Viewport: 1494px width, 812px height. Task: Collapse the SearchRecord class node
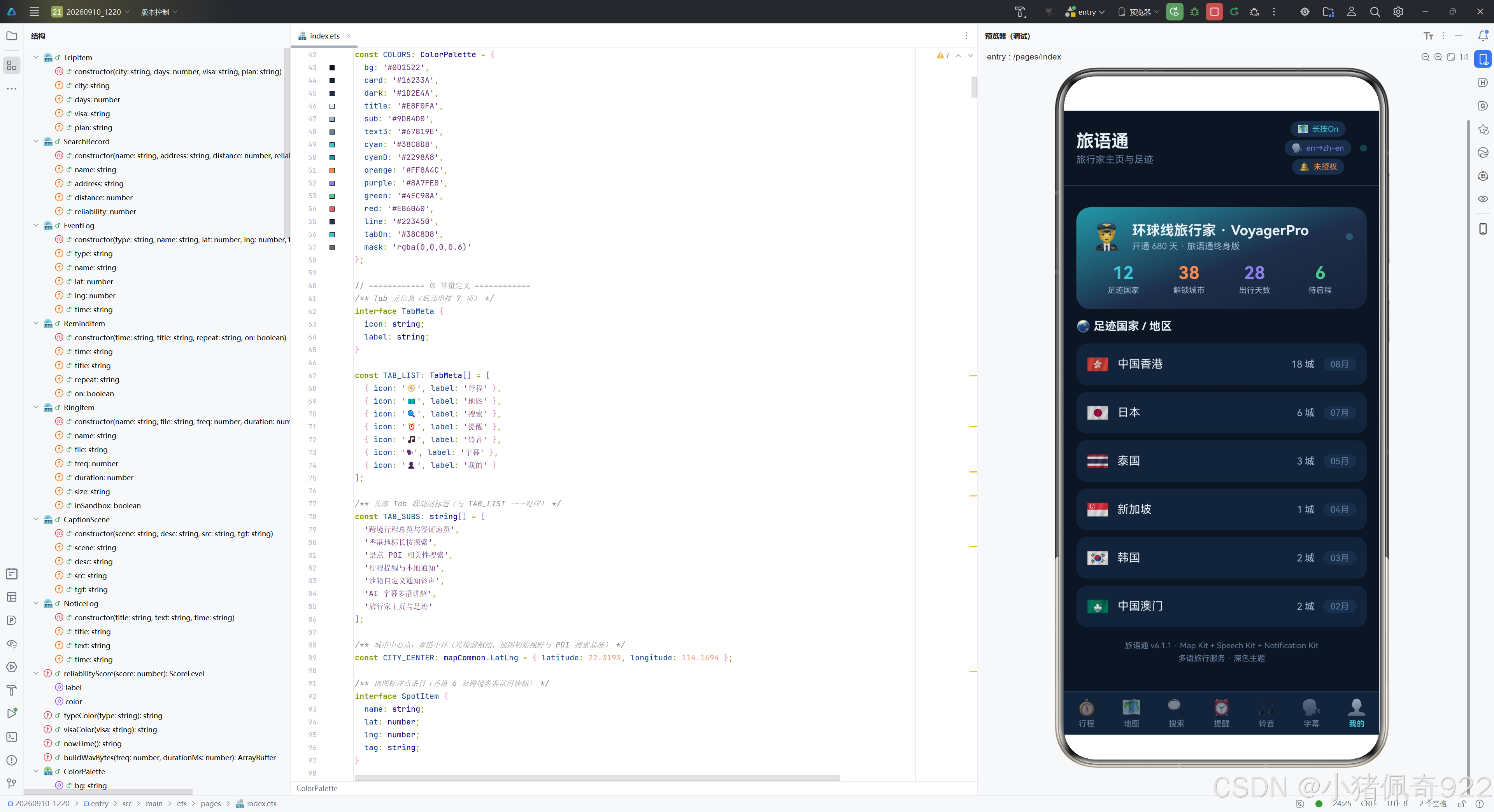coord(35,142)
